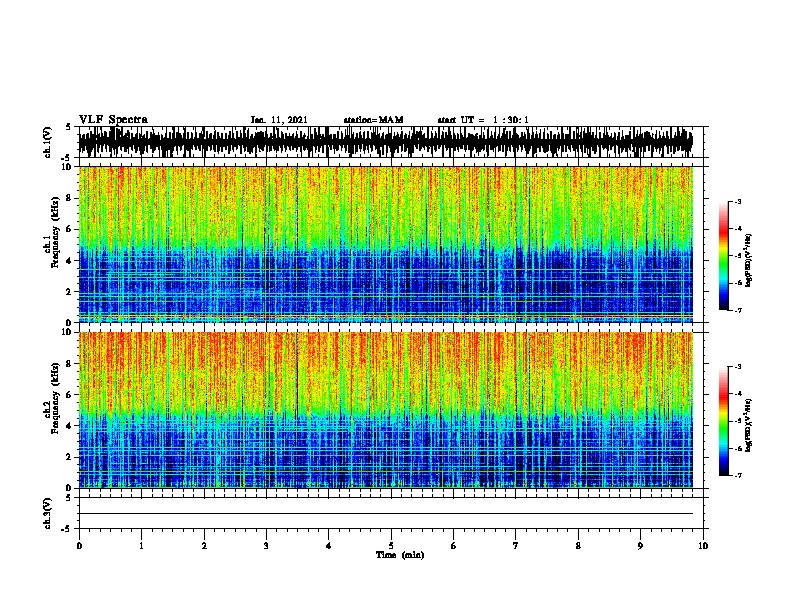Click tick label "3" on the Time axis

pos(266,546)
